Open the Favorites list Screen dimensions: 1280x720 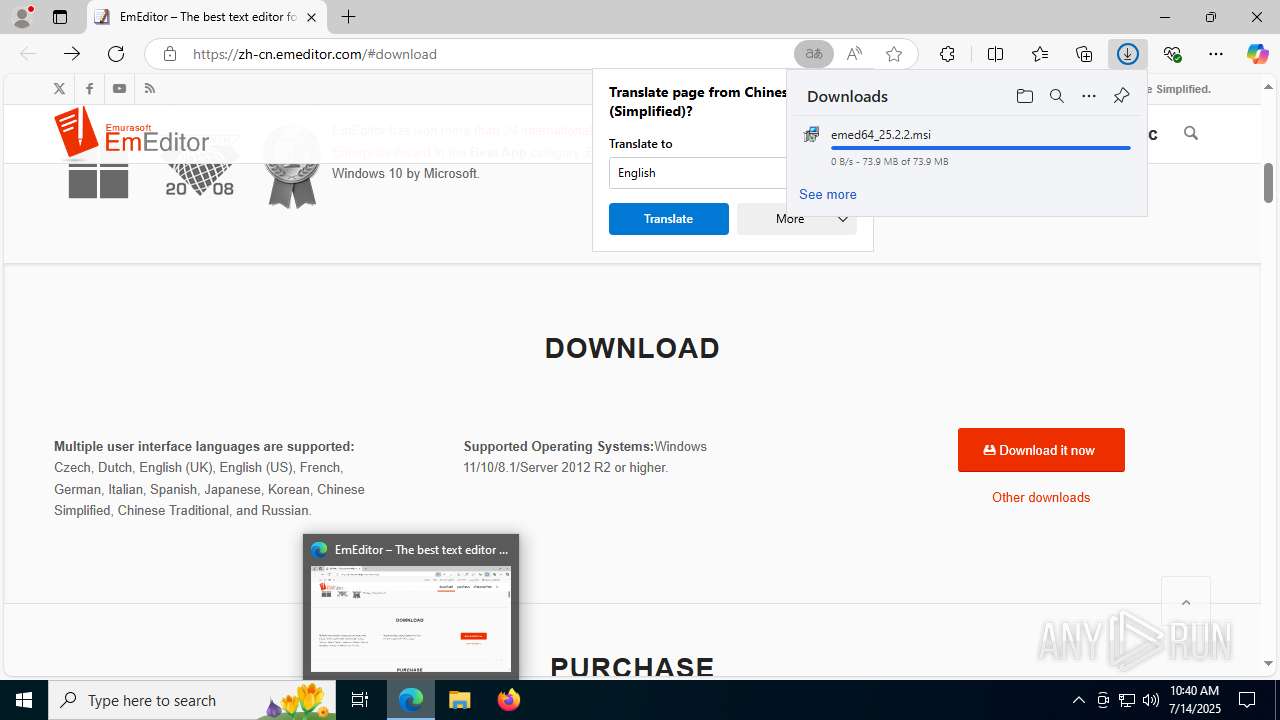click(x=1040, y=54)
